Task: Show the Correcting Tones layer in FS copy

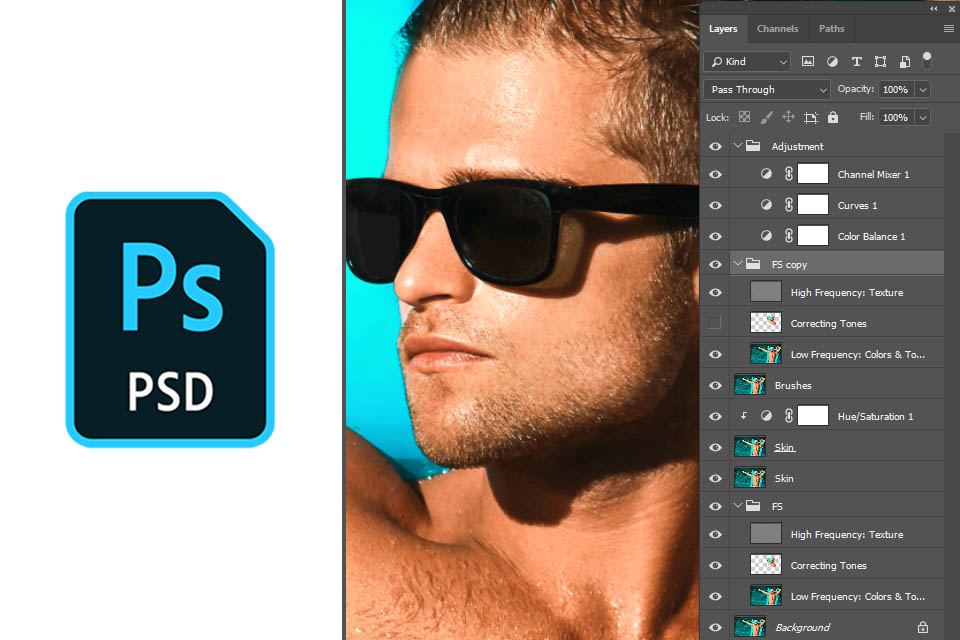Action: 715,322
